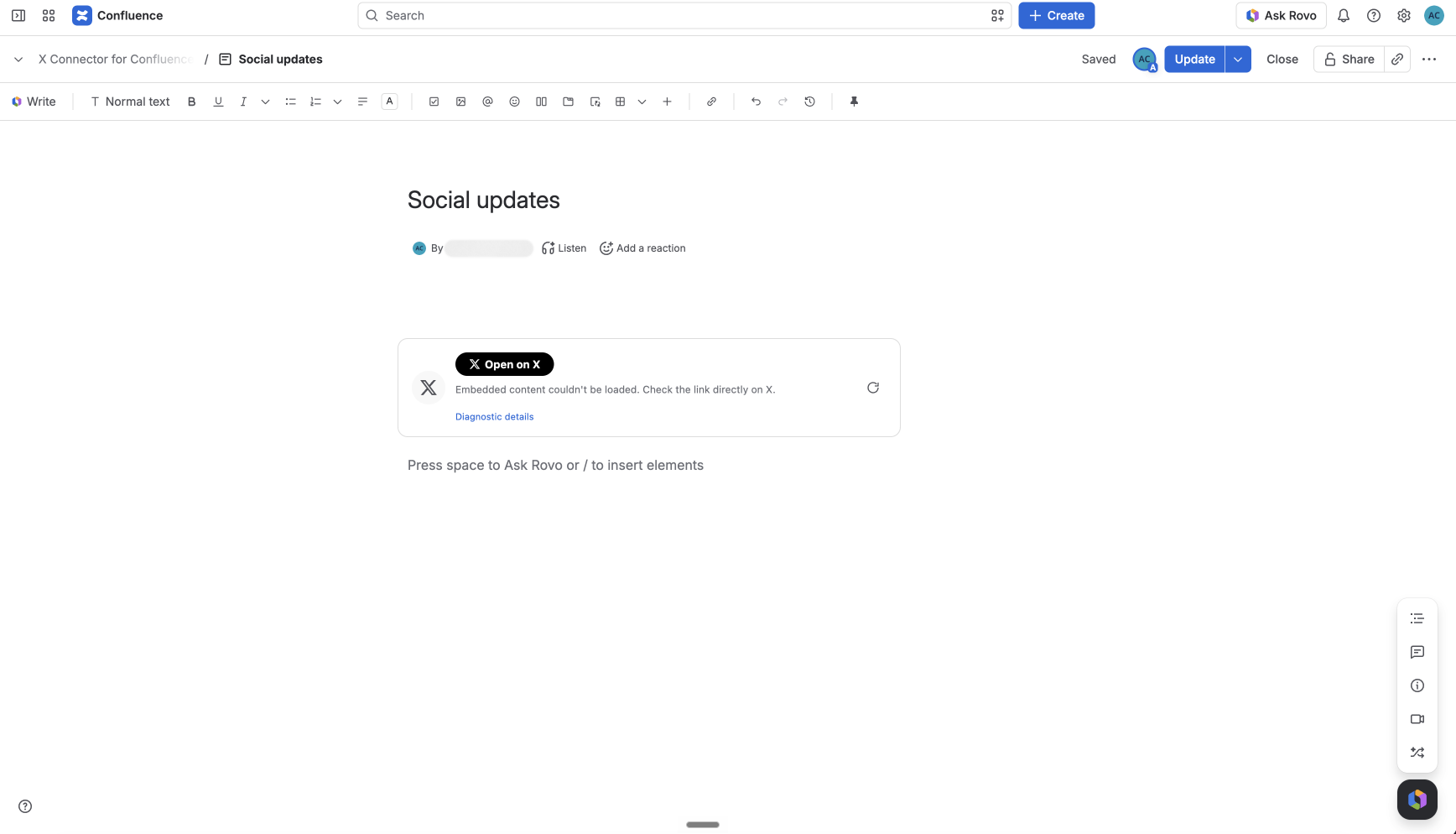Viewport: 1456px width, 834px height.
Task: Insert an action item checkbox
Action: [434, 102]
